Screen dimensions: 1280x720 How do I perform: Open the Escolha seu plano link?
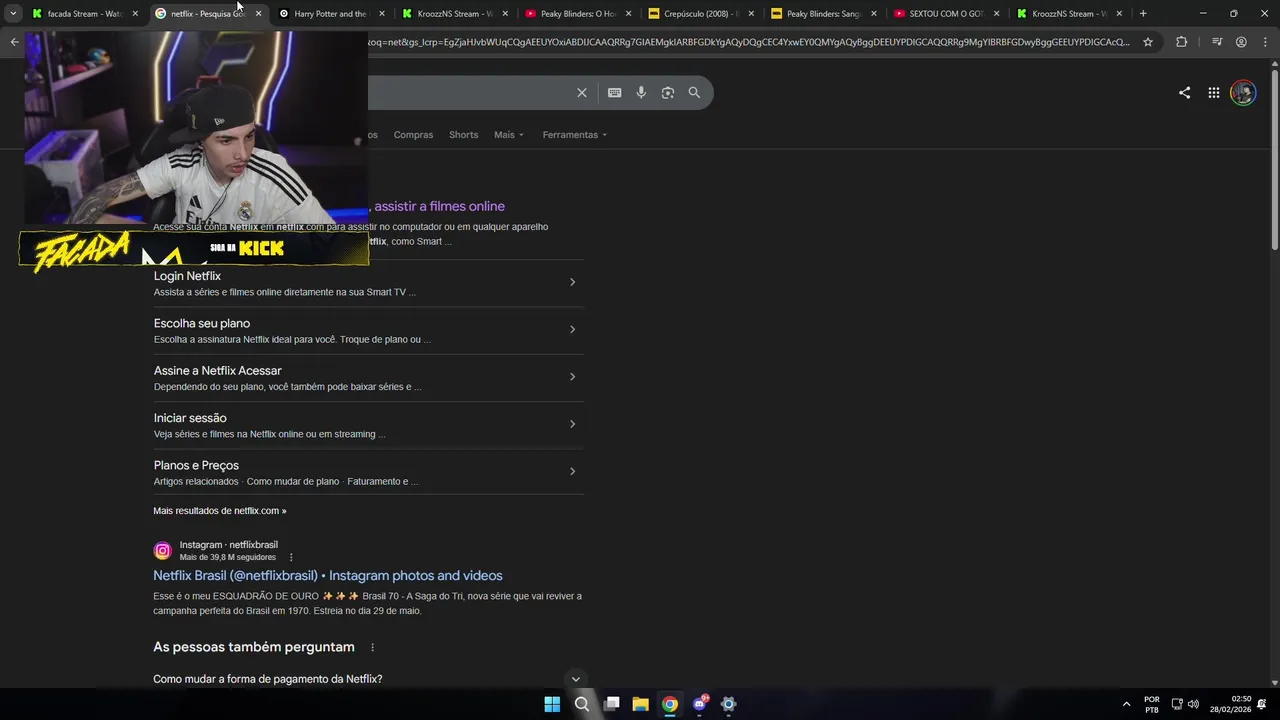[x=202, y=324]
